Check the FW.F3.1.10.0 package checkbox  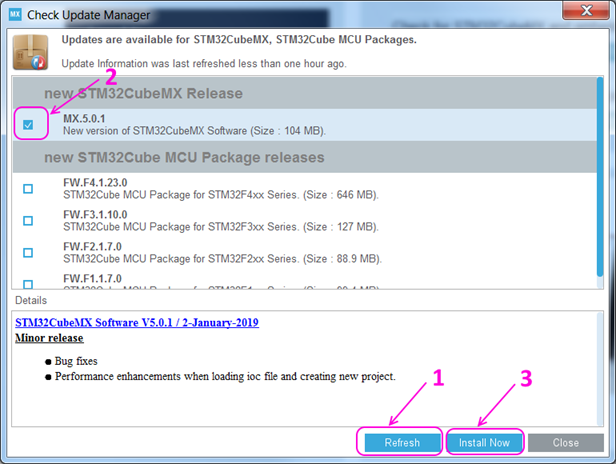point(28,221)
